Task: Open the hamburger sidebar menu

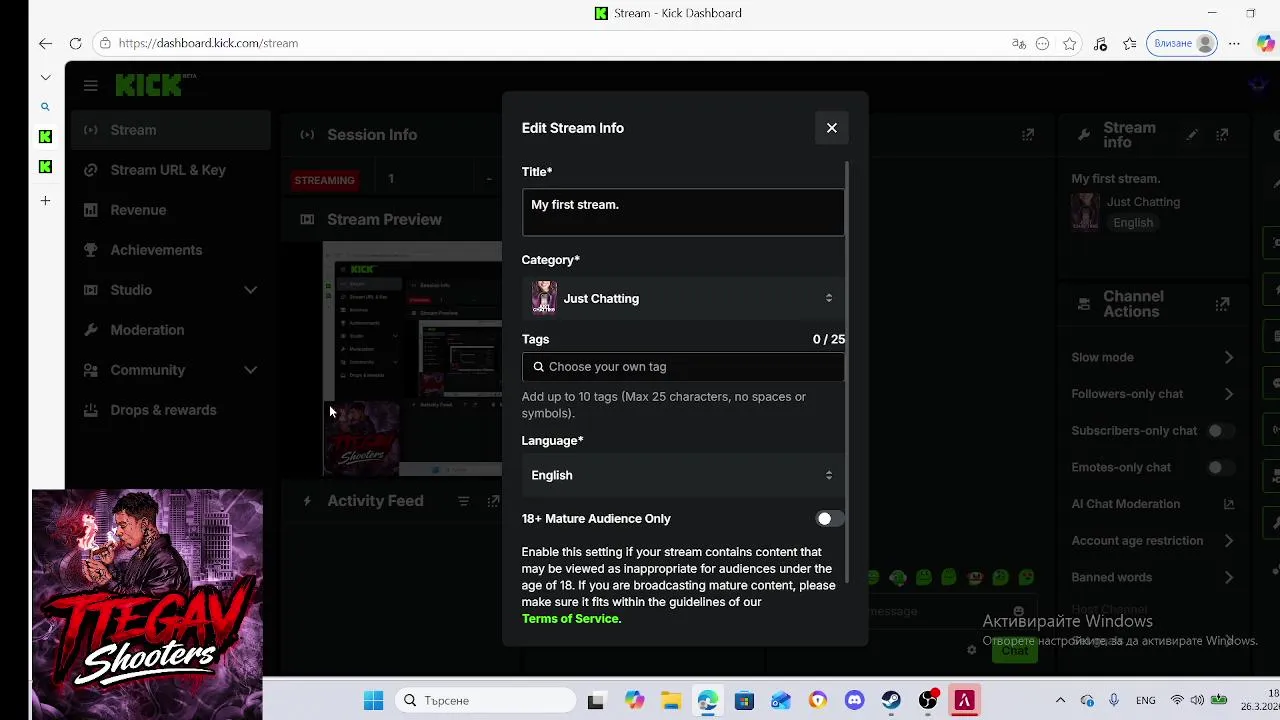Action: [91, 86]
